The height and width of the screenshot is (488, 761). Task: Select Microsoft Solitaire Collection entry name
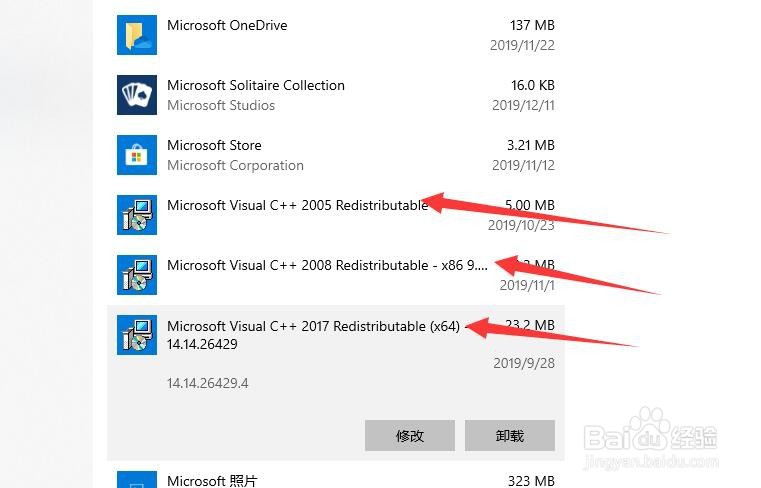(x=256, y=85)
